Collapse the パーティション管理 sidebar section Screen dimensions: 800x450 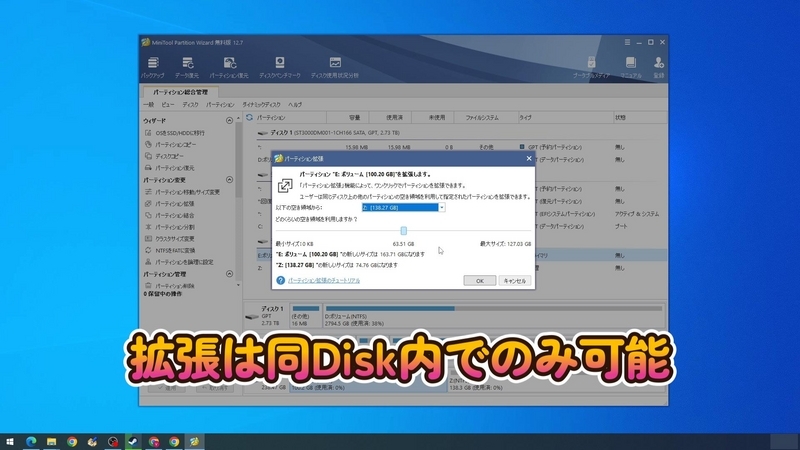[229, 274]
